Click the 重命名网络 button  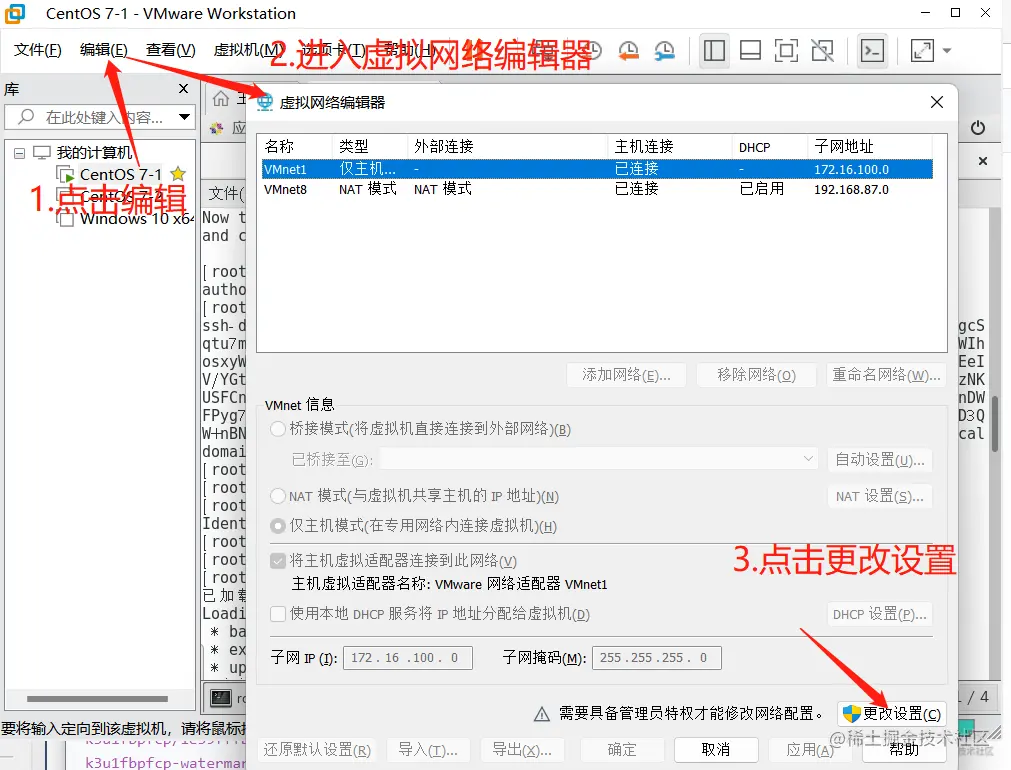click(x=886, y=375)
